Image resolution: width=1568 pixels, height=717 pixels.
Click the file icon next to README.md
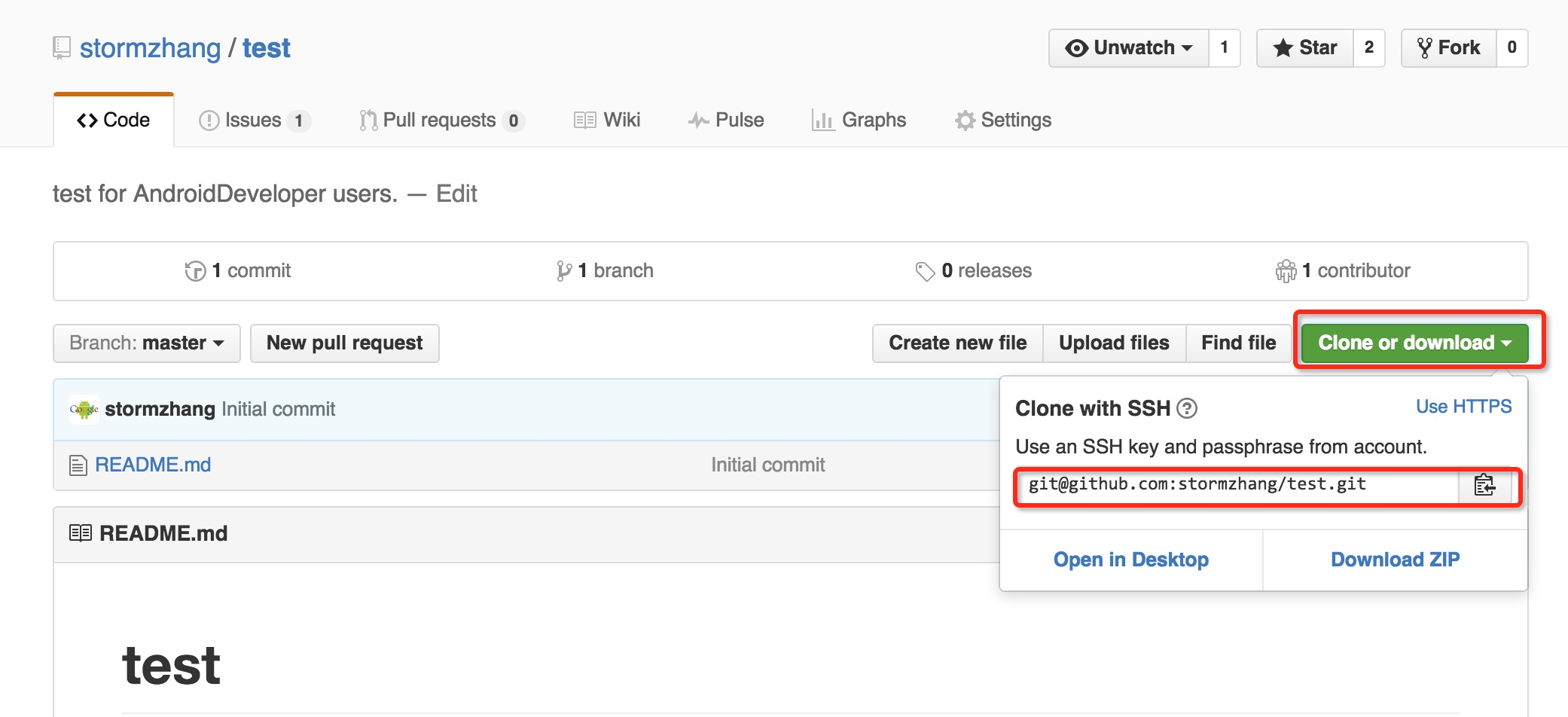pos(78,465)
